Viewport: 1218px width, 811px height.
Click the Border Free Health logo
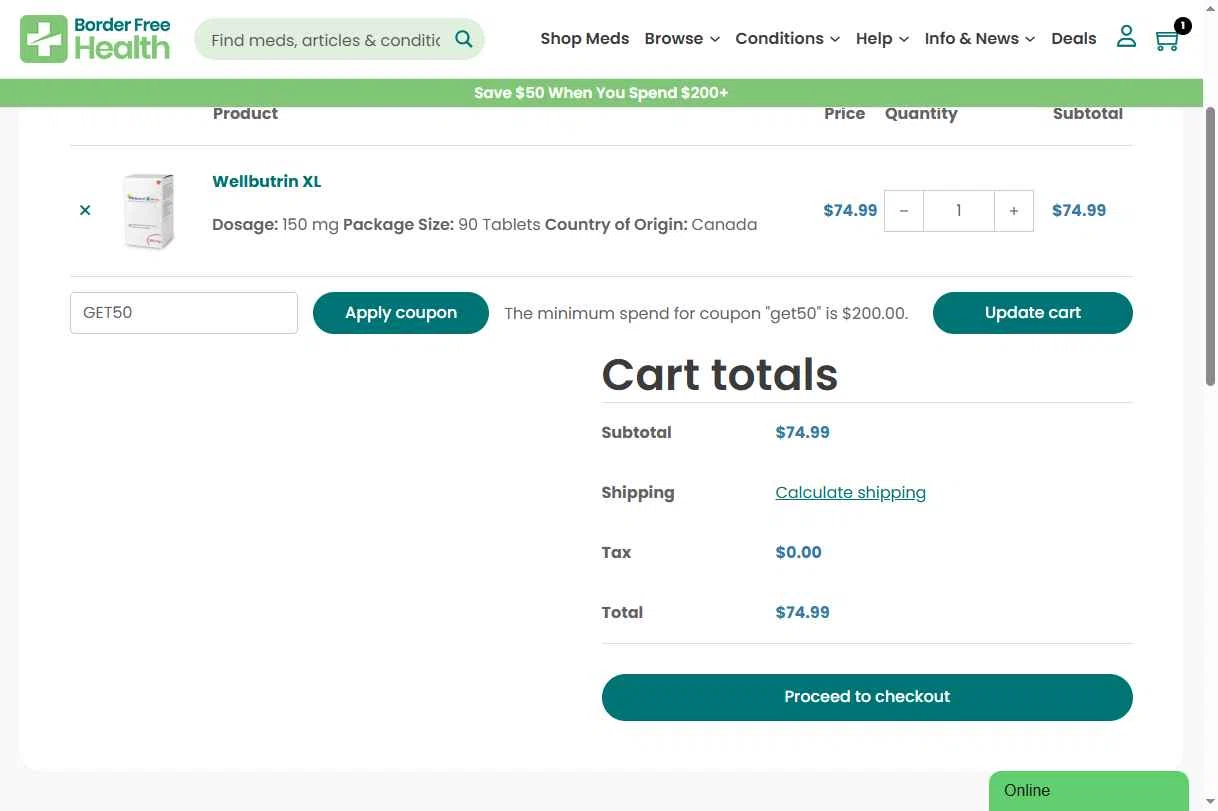point(95,39)
